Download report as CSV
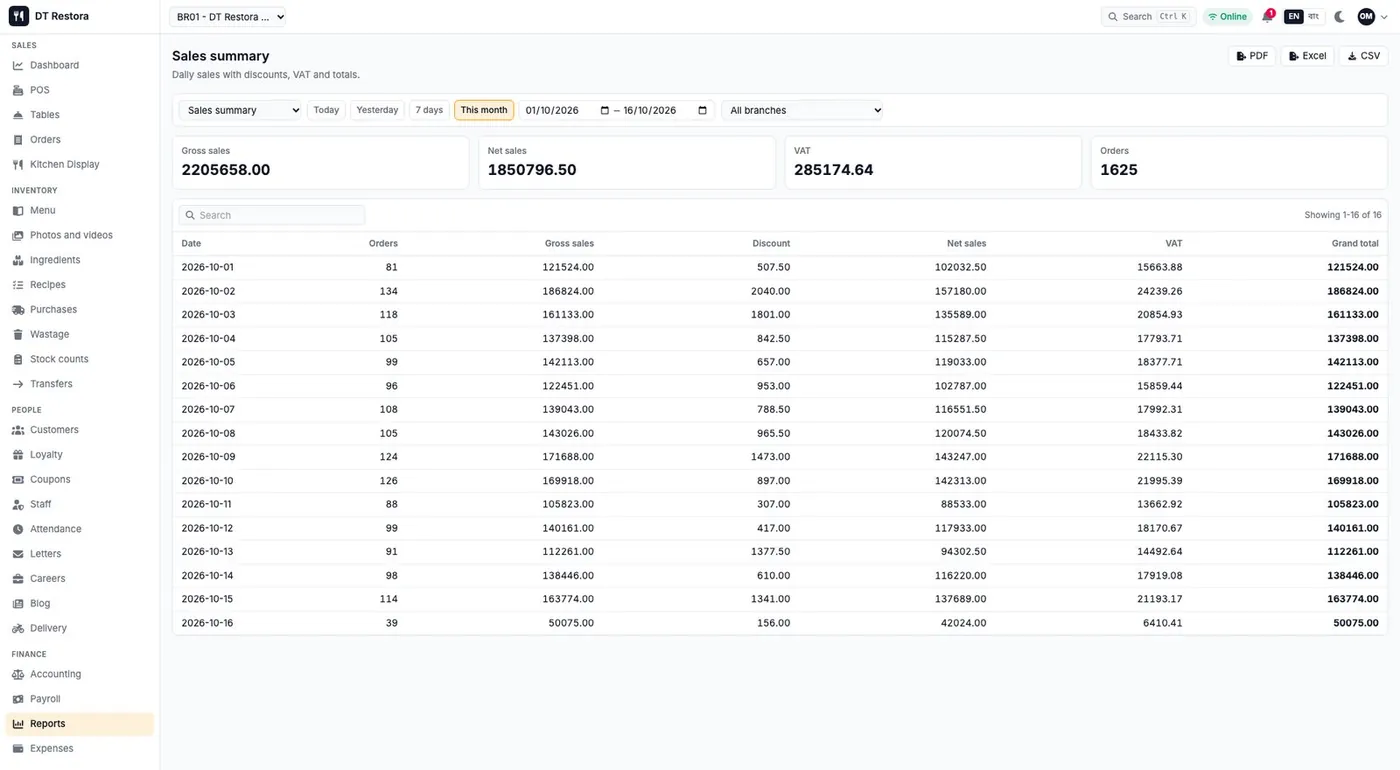Image resolution: width=1400 pixels, height=770 pixels. click(1364, 56)
